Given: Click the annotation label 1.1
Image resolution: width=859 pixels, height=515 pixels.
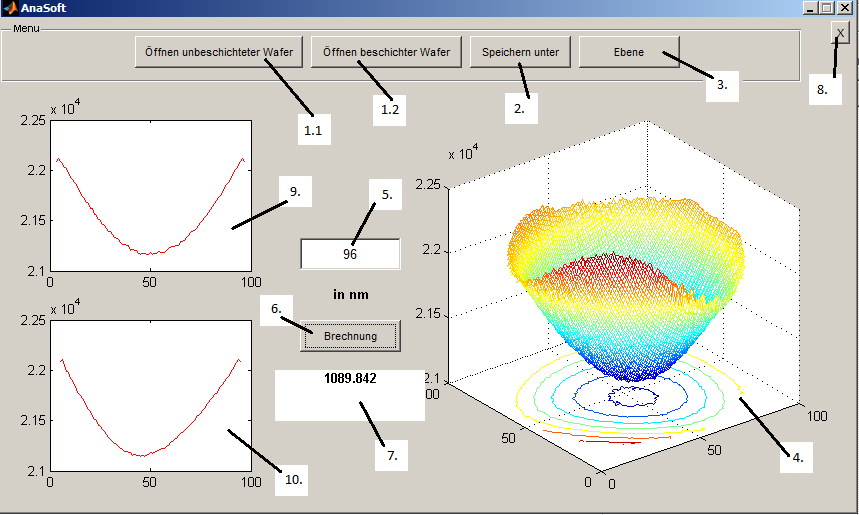Looking at the screenshot, I should pos(312,129).
